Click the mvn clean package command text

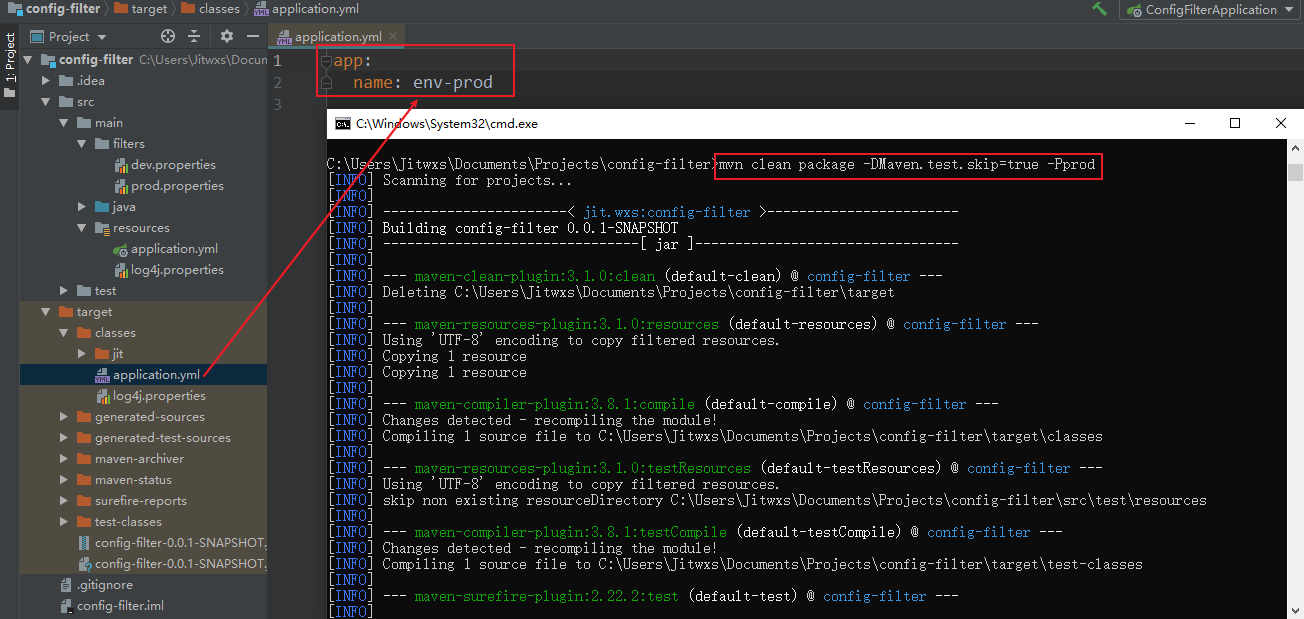[907, 164]
